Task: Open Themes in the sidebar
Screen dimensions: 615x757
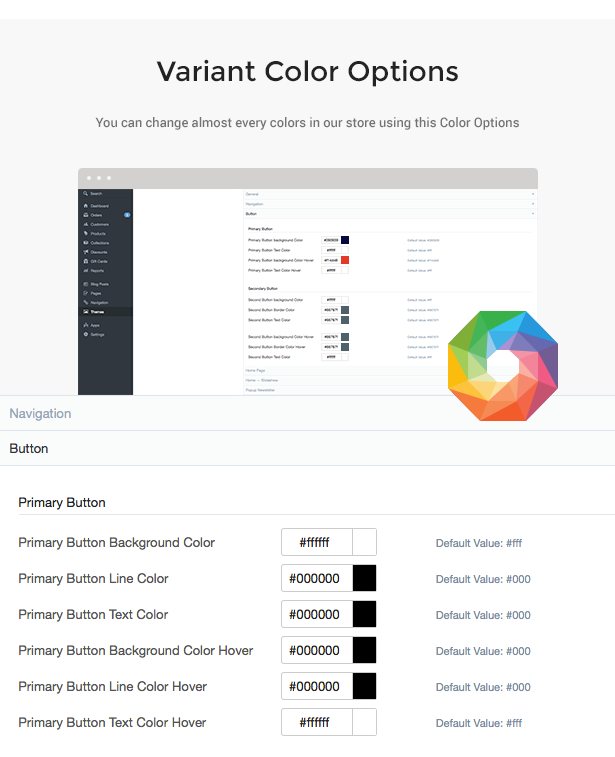Action: point(98,311)
